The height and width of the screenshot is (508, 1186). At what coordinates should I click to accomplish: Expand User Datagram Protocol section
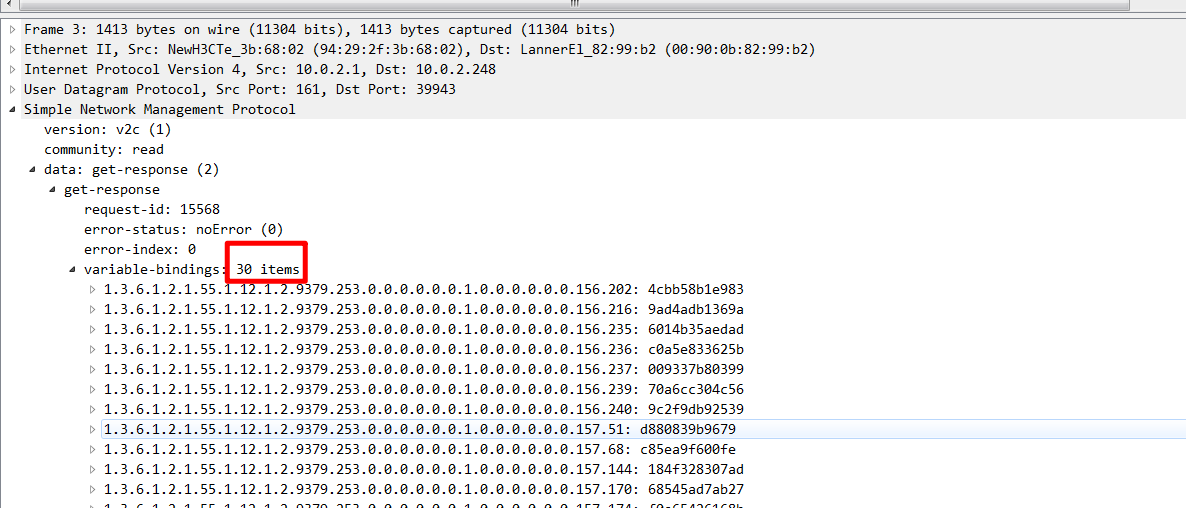pyautogui.click(x=12, y=89)
